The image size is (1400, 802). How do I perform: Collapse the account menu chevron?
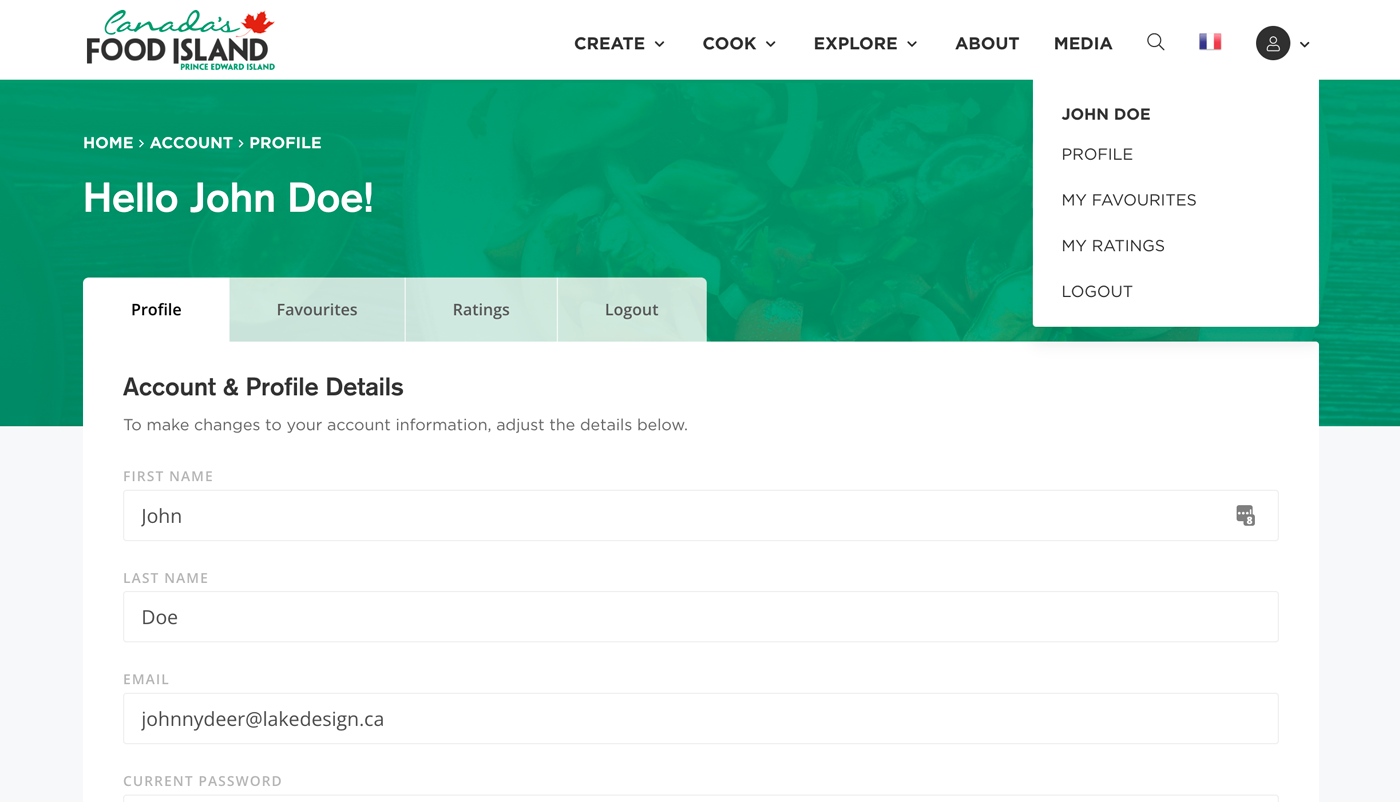[1305, 44]
